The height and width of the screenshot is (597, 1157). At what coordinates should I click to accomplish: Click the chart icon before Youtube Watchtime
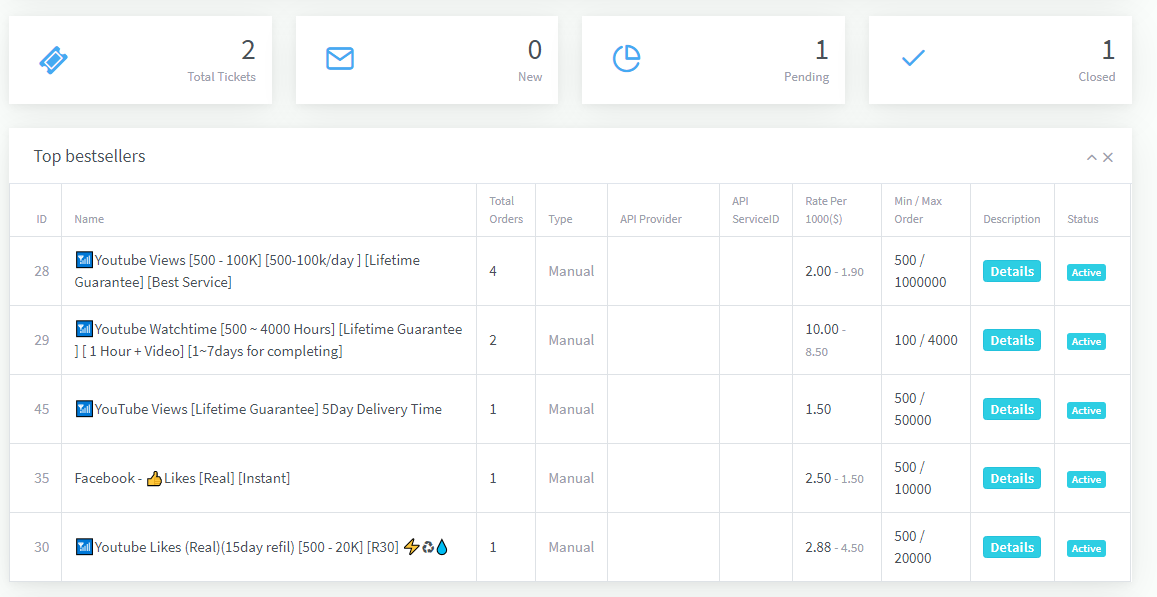(x=84, y=329)
